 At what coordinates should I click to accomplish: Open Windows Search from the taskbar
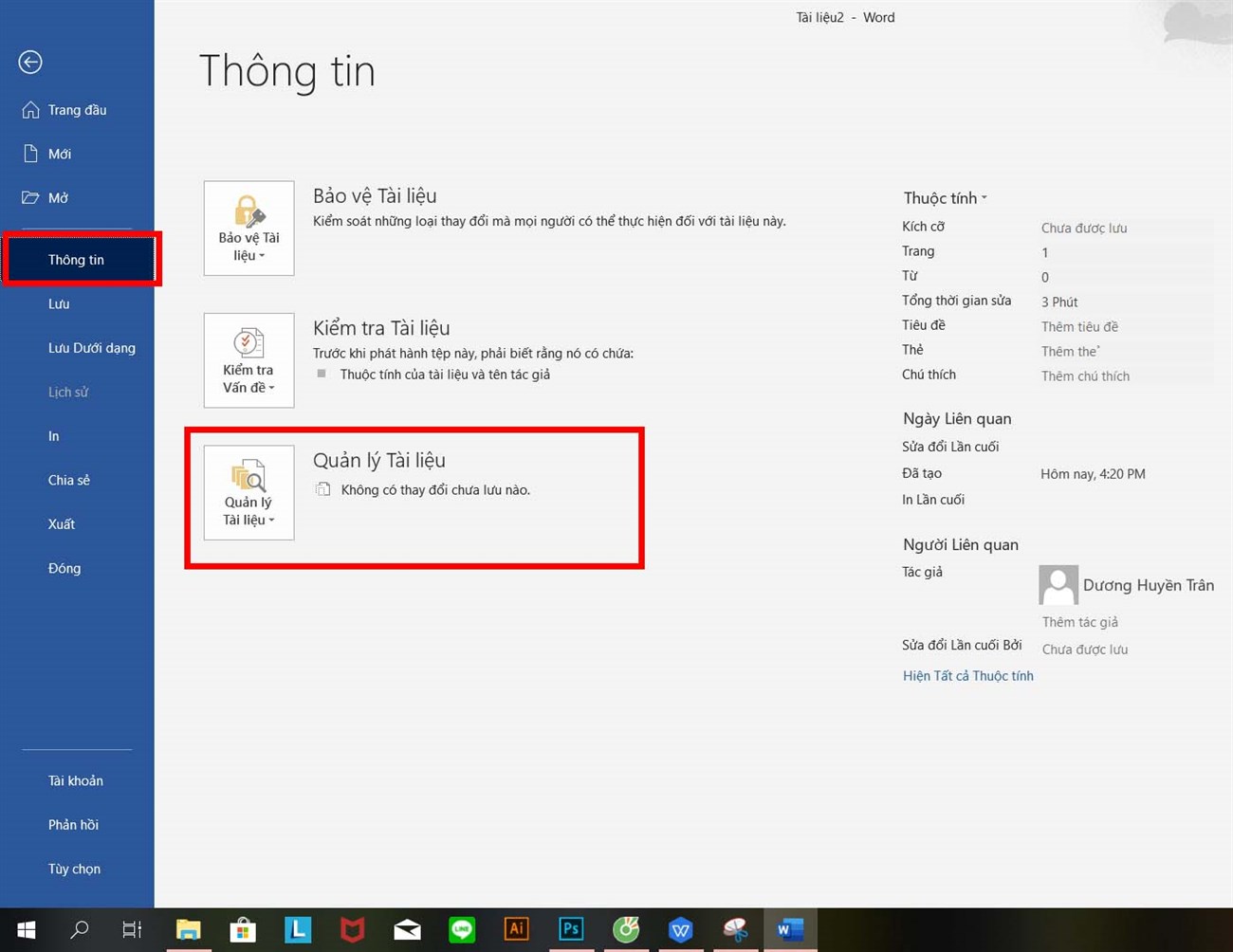80,930
